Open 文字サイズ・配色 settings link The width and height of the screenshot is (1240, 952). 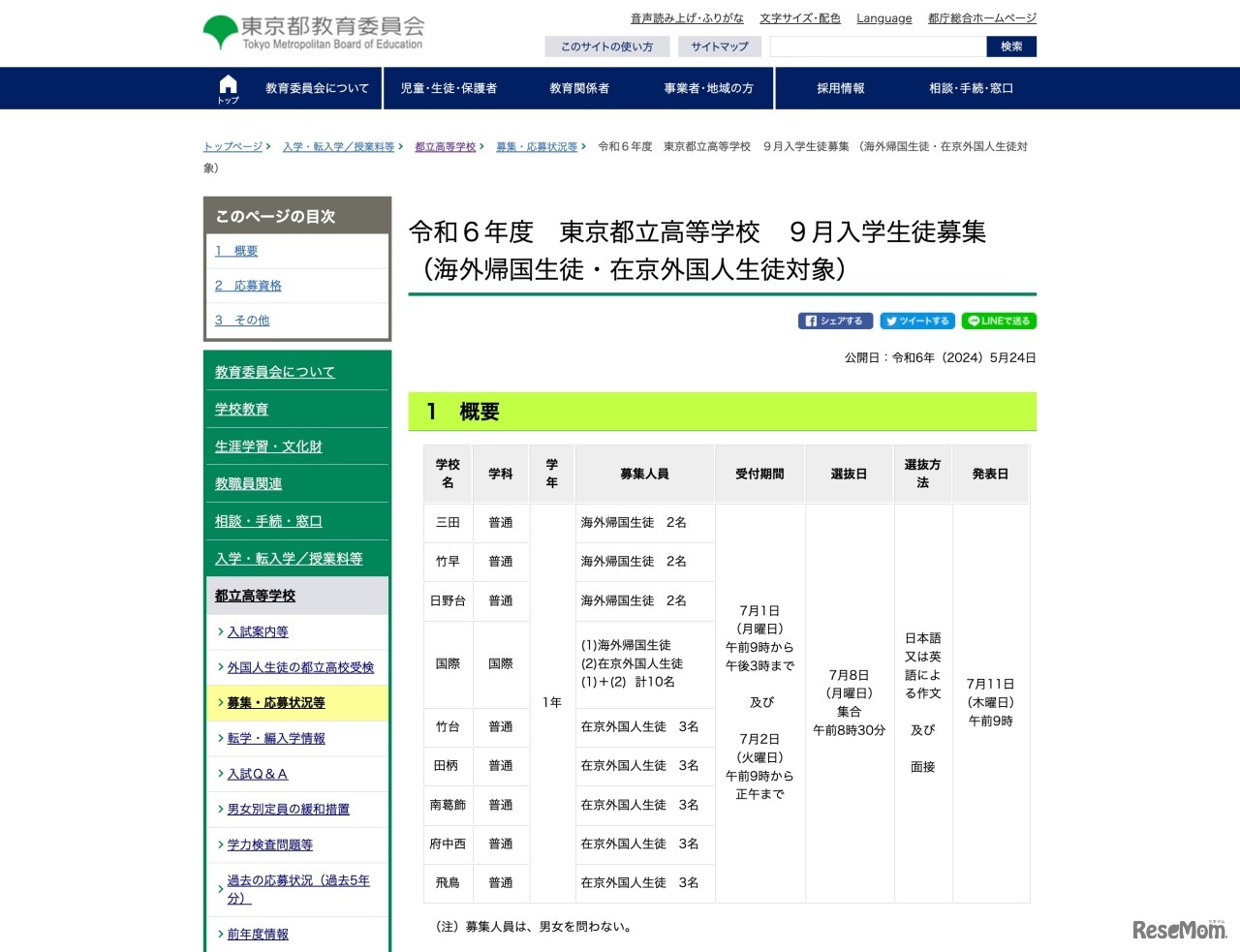point(799,18)
